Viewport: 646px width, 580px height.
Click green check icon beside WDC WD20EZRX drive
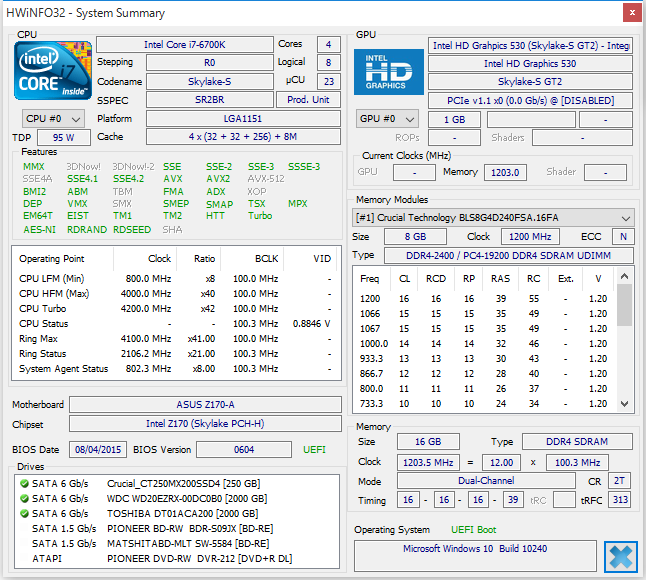point(24,498)
